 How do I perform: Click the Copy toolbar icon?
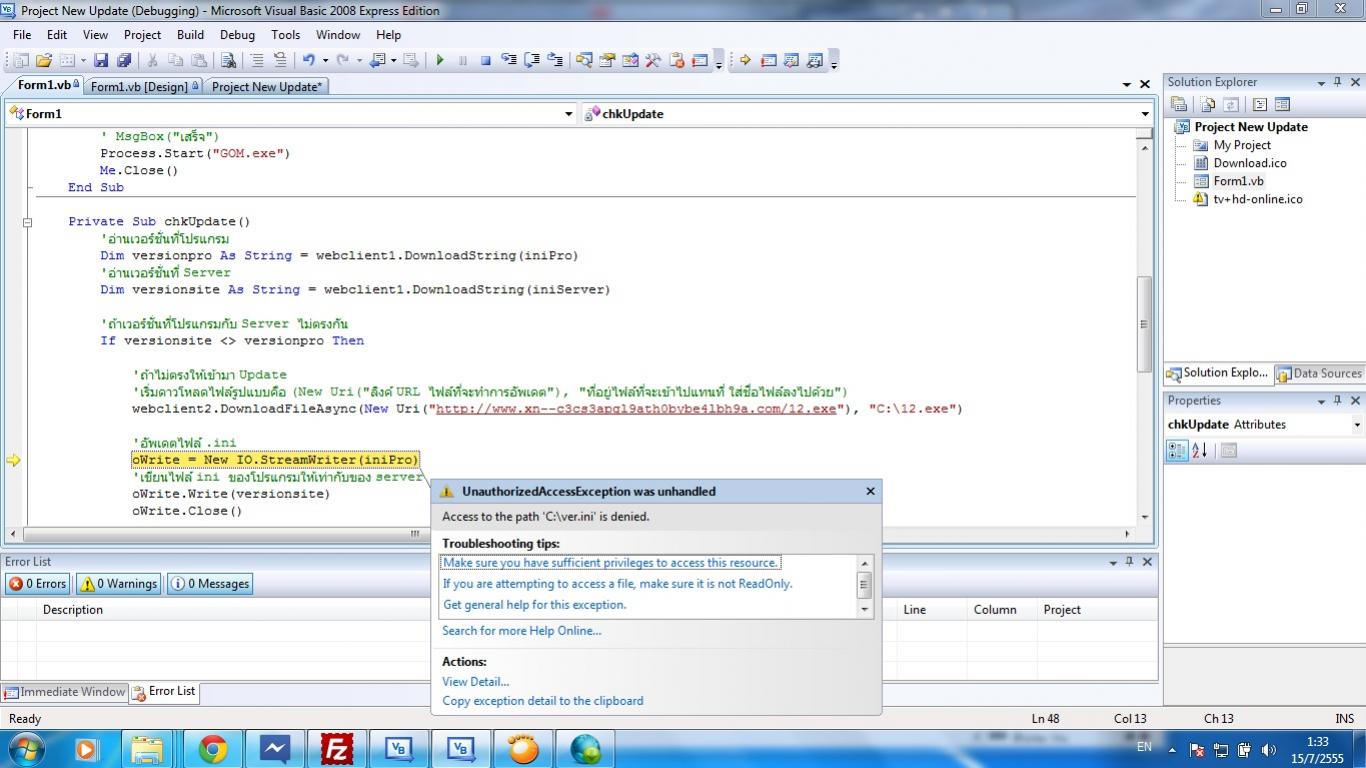pyautogui.click(x=175, y=60)
